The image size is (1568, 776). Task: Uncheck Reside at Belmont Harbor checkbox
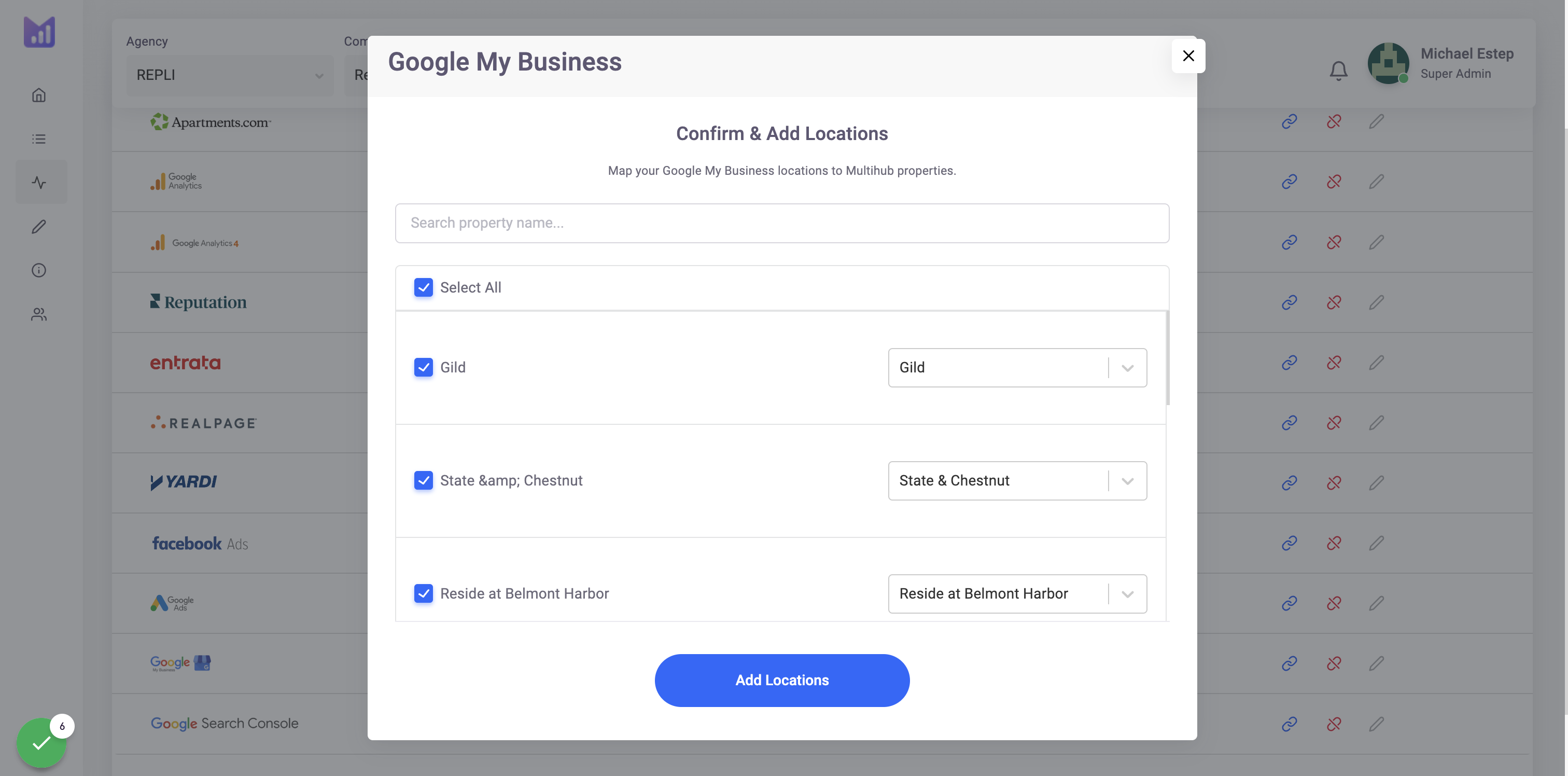(424, 593)
